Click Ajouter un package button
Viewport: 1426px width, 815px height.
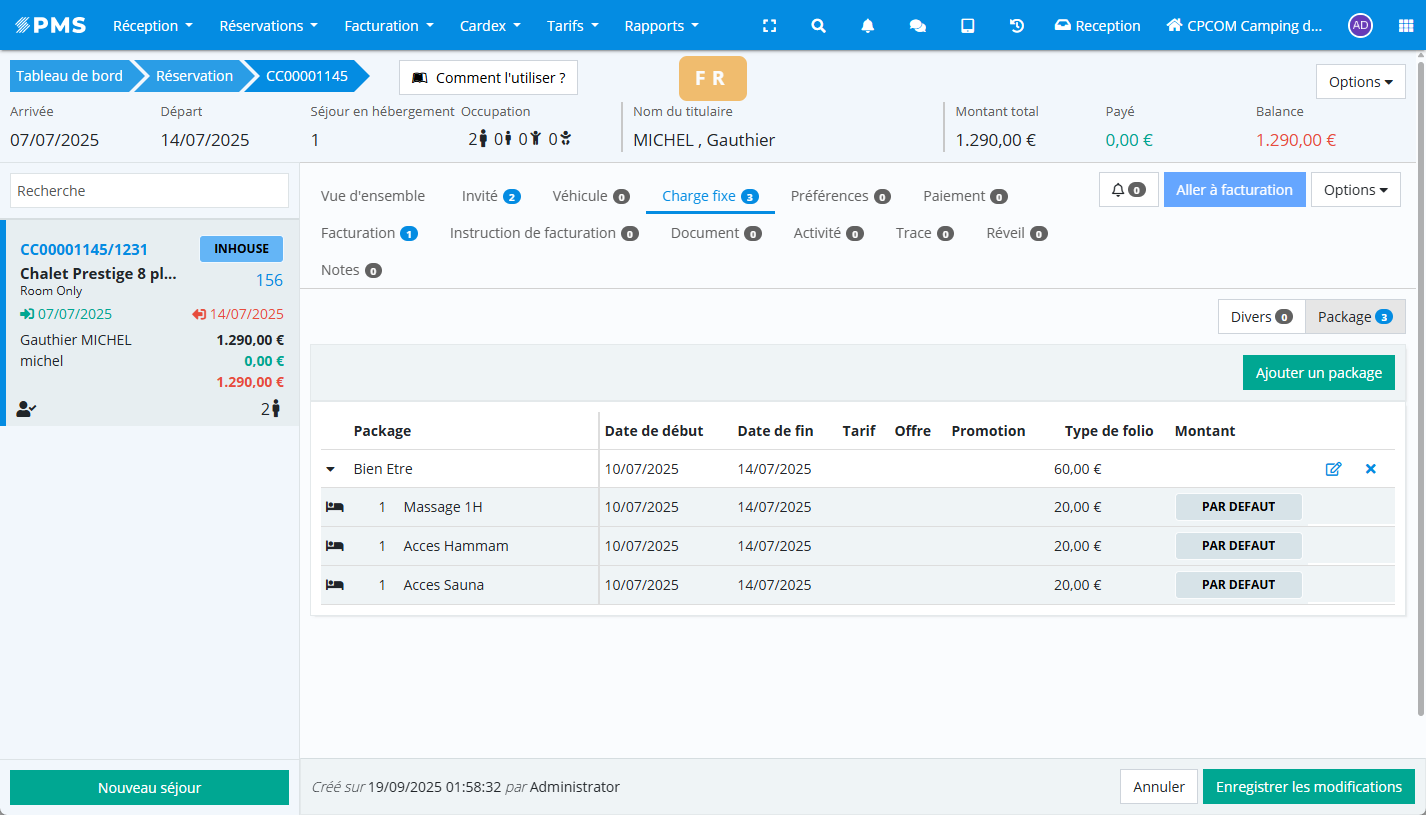[1318, 373]
